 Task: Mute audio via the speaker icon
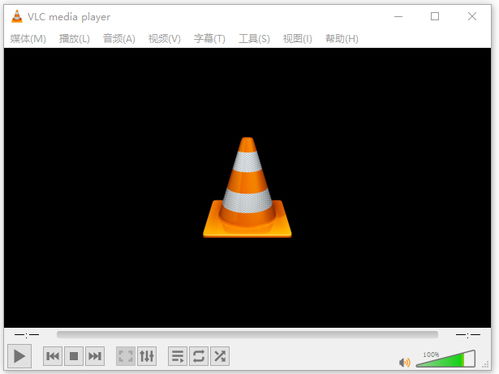click(x=404, y=362)
